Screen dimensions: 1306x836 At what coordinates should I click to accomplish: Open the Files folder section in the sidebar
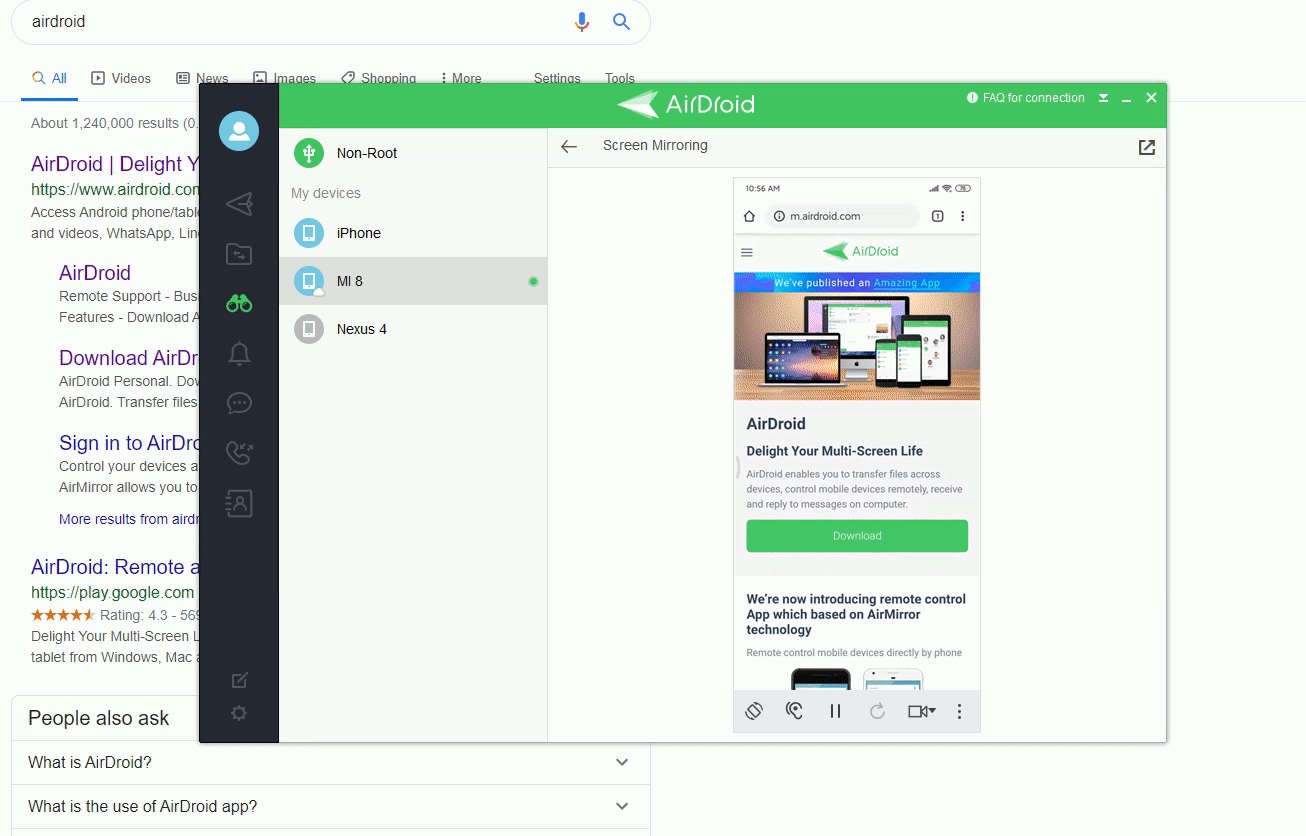(239, 254)
